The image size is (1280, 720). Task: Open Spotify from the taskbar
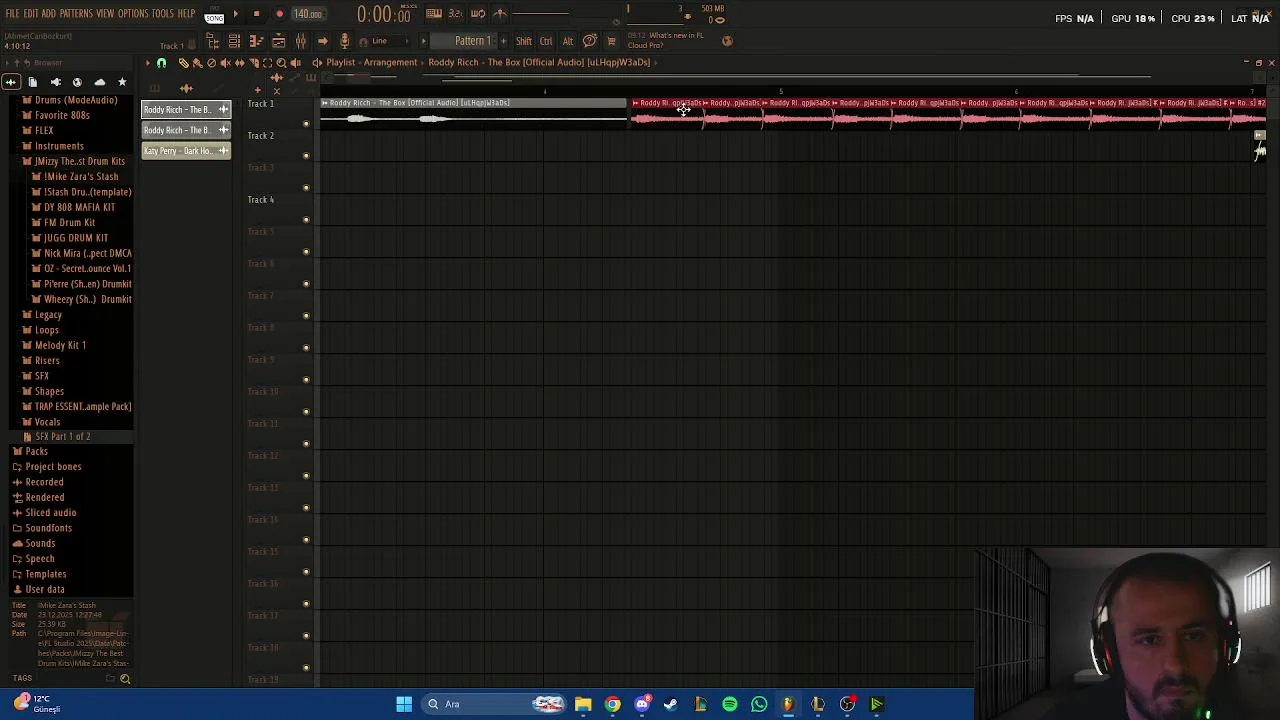coord(730,704)
